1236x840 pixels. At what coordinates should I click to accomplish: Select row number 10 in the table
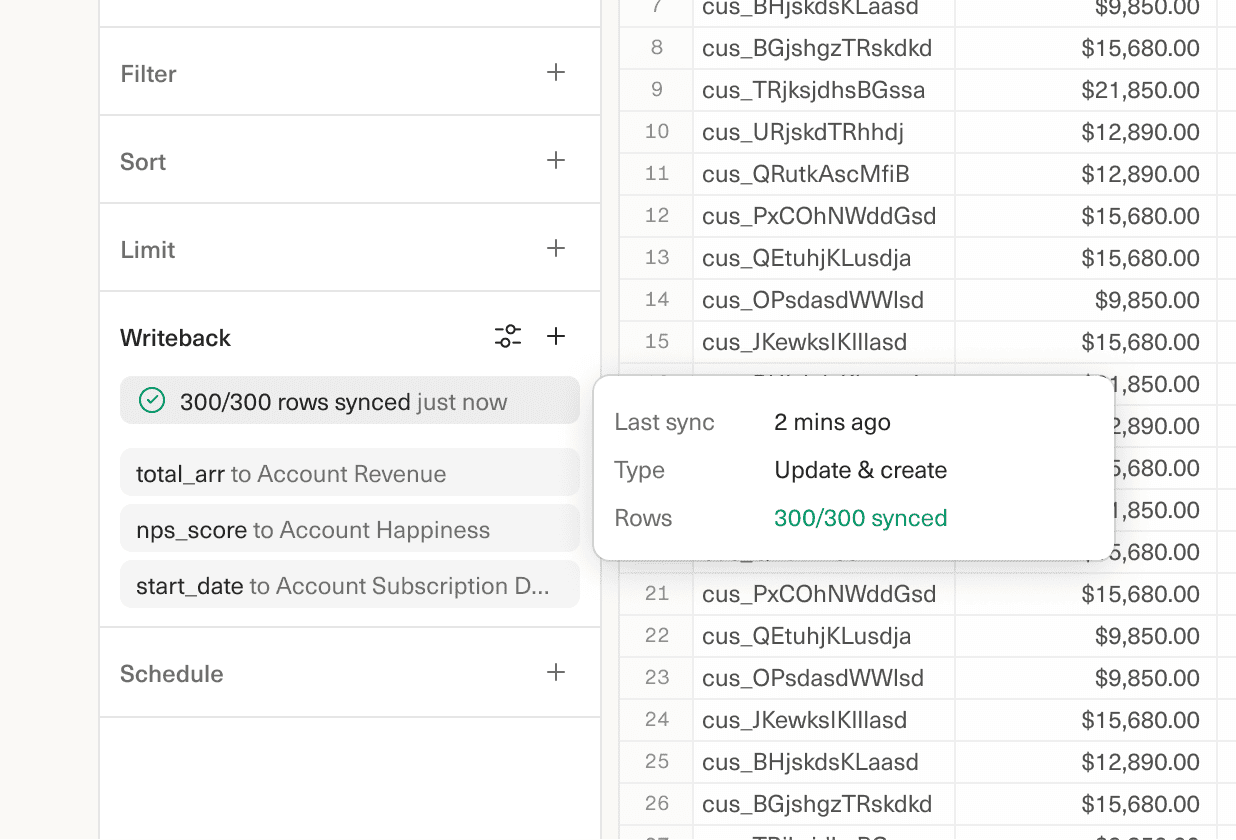(x=655, y=131)
